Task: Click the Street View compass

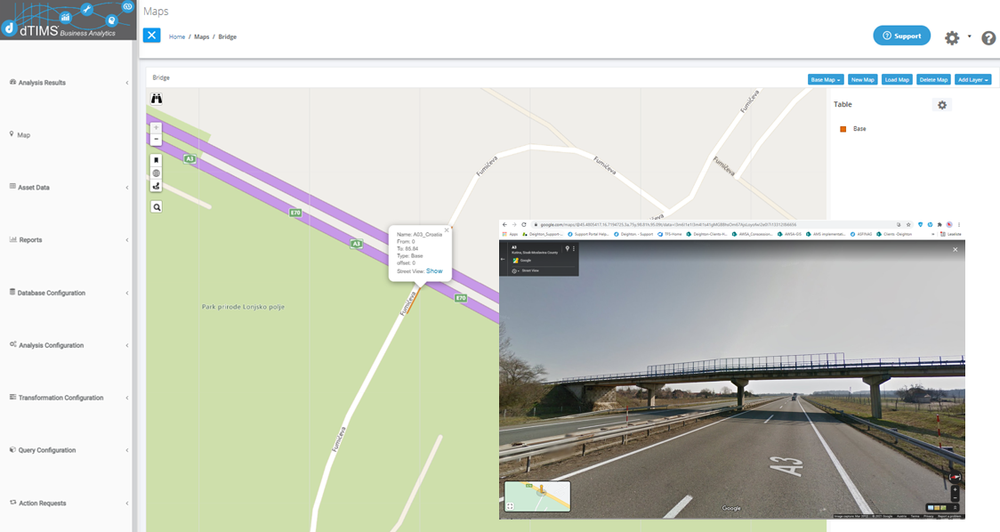Action: click(x=955, y=477)
